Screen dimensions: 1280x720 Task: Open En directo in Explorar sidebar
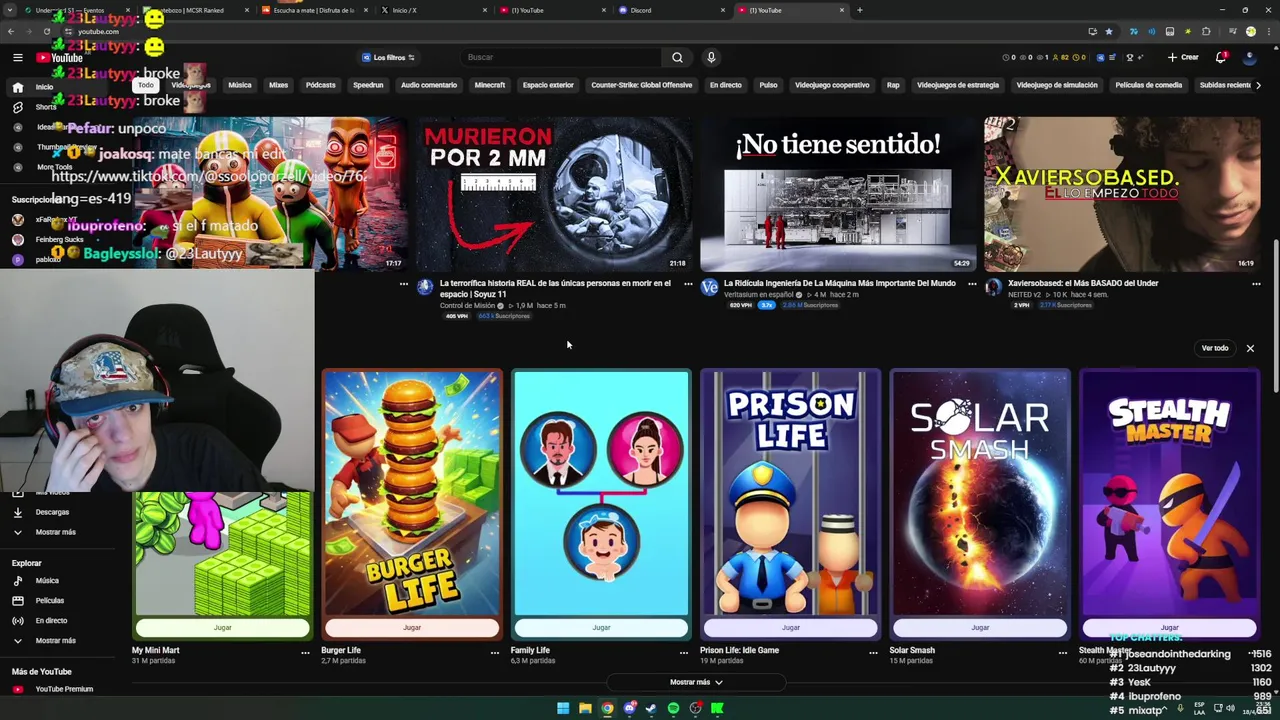[x=51, y=621]
